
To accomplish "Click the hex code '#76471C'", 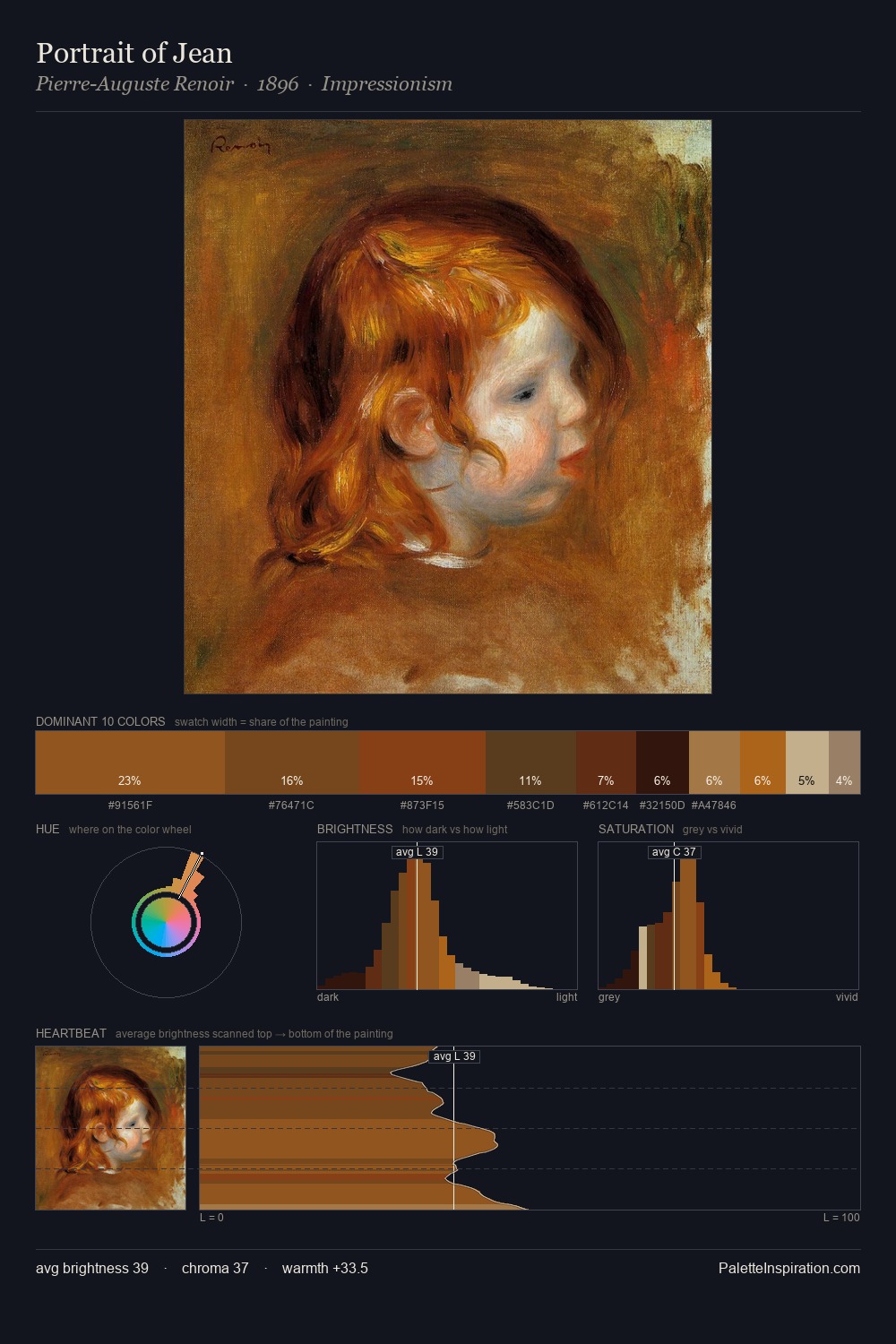I will tap(291, 806).
